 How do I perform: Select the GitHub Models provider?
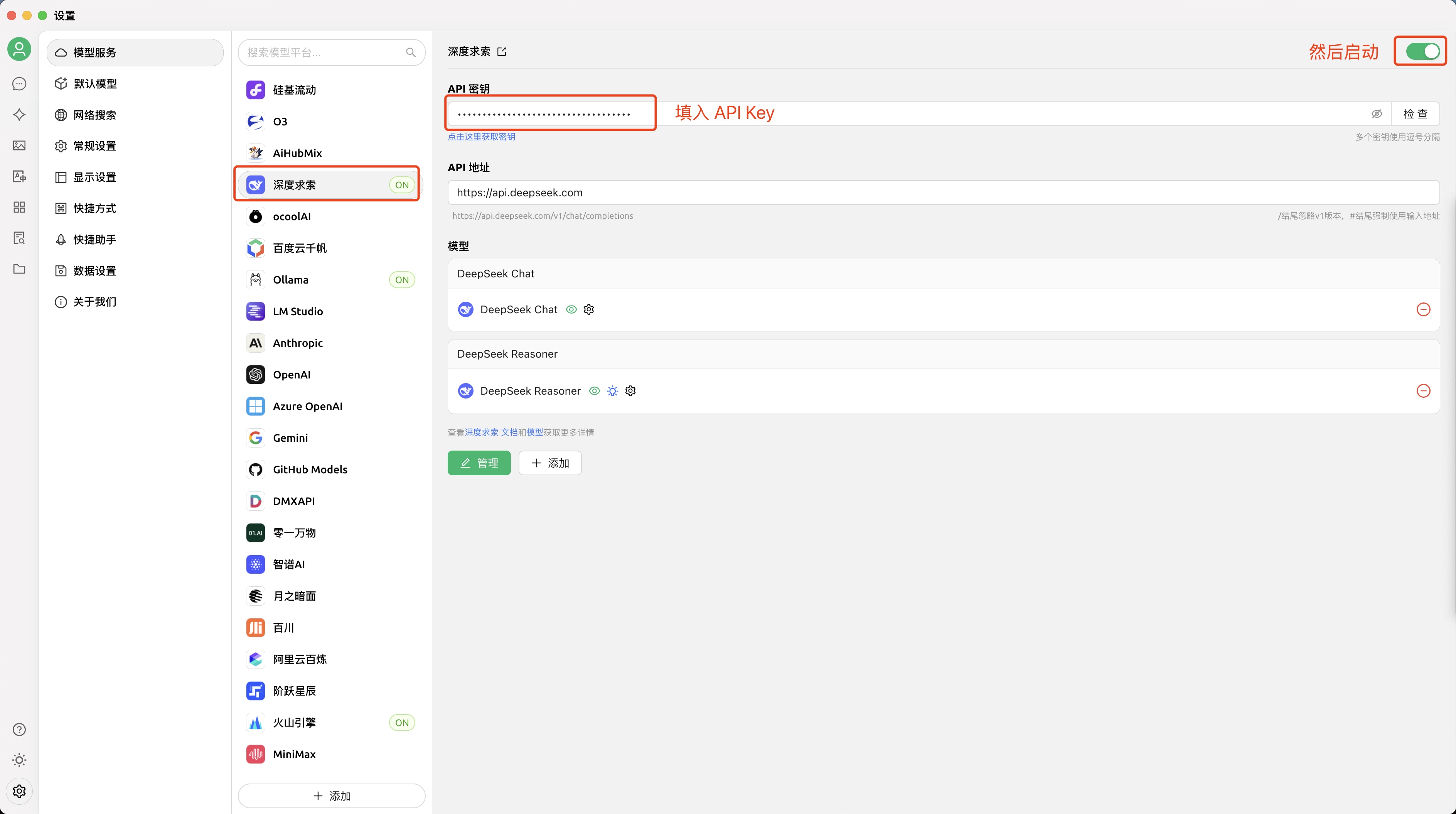(331, 469)
